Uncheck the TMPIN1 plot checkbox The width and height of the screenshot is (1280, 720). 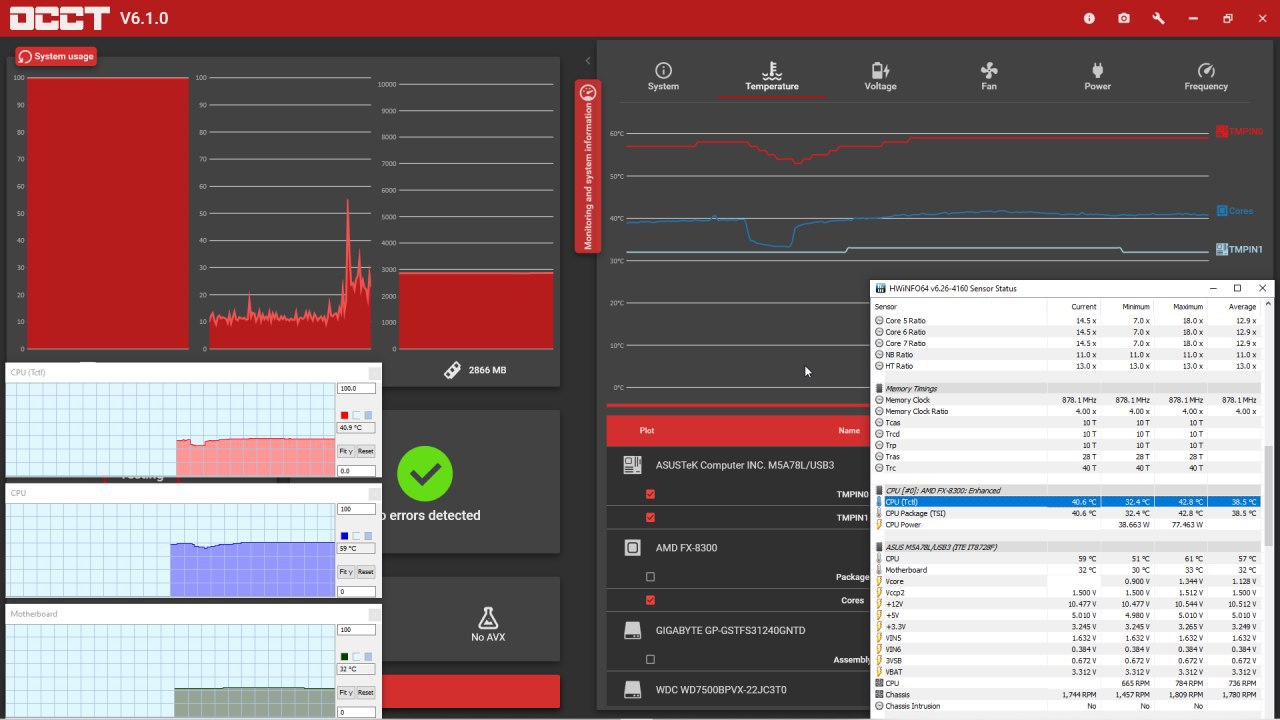tap(651, 518)
